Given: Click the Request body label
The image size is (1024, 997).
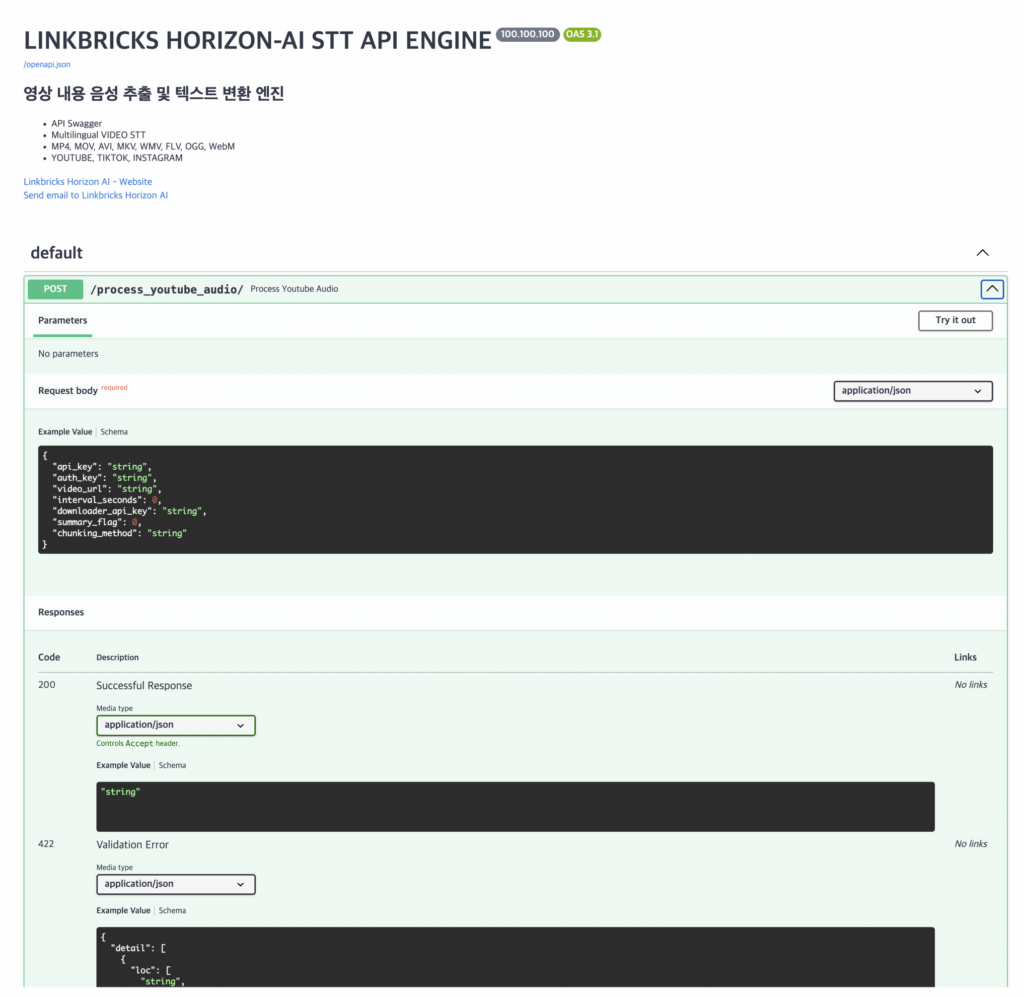Looking at the screenshot, I should pyautogui.click(x=68, y=391).
